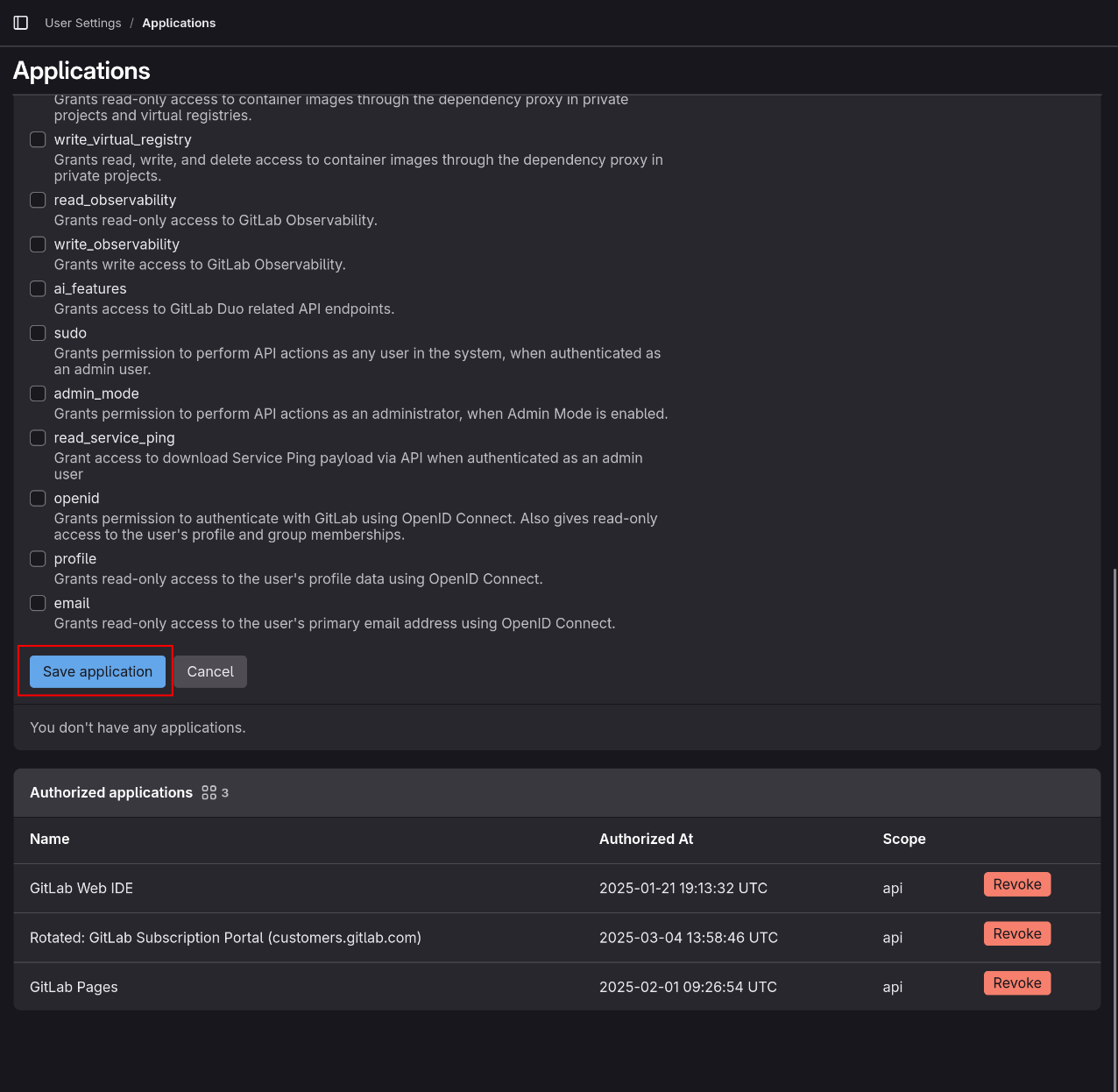
Task: Open the User Settings breadcrumb link
Action: pos(82,23)
